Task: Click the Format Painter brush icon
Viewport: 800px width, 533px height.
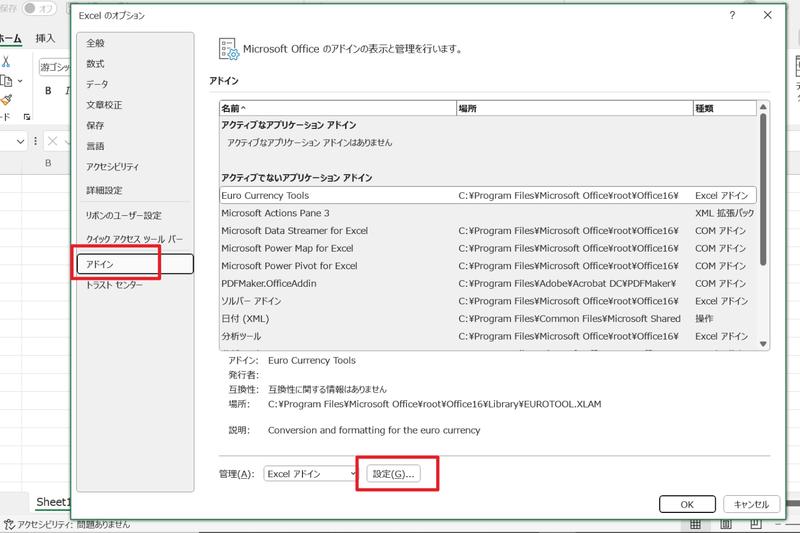Action: pos(6,99)
